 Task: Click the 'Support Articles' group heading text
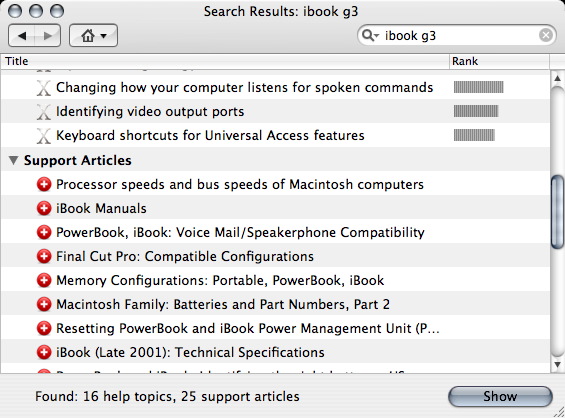78,160
